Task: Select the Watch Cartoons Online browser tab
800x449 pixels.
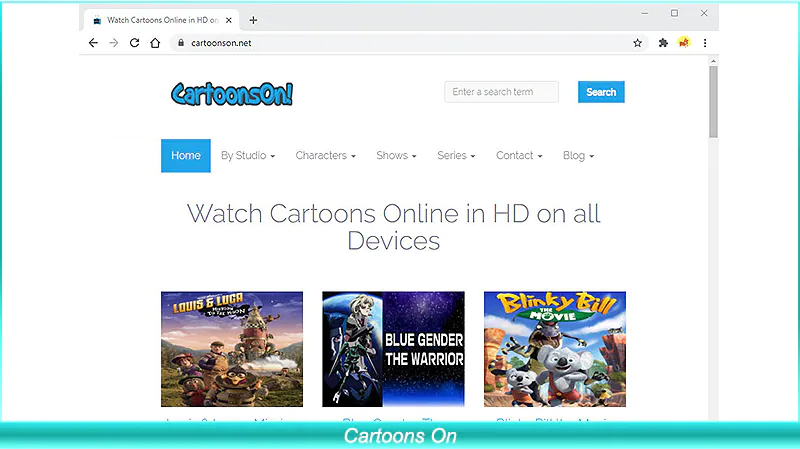Action: [162, 20]
